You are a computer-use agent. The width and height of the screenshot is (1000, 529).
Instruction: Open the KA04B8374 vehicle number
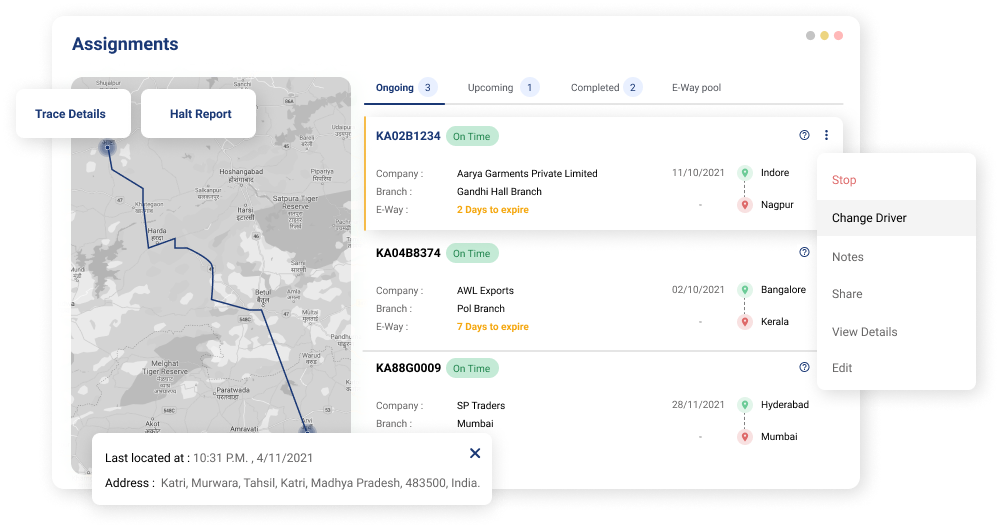(x=408, y=253)
